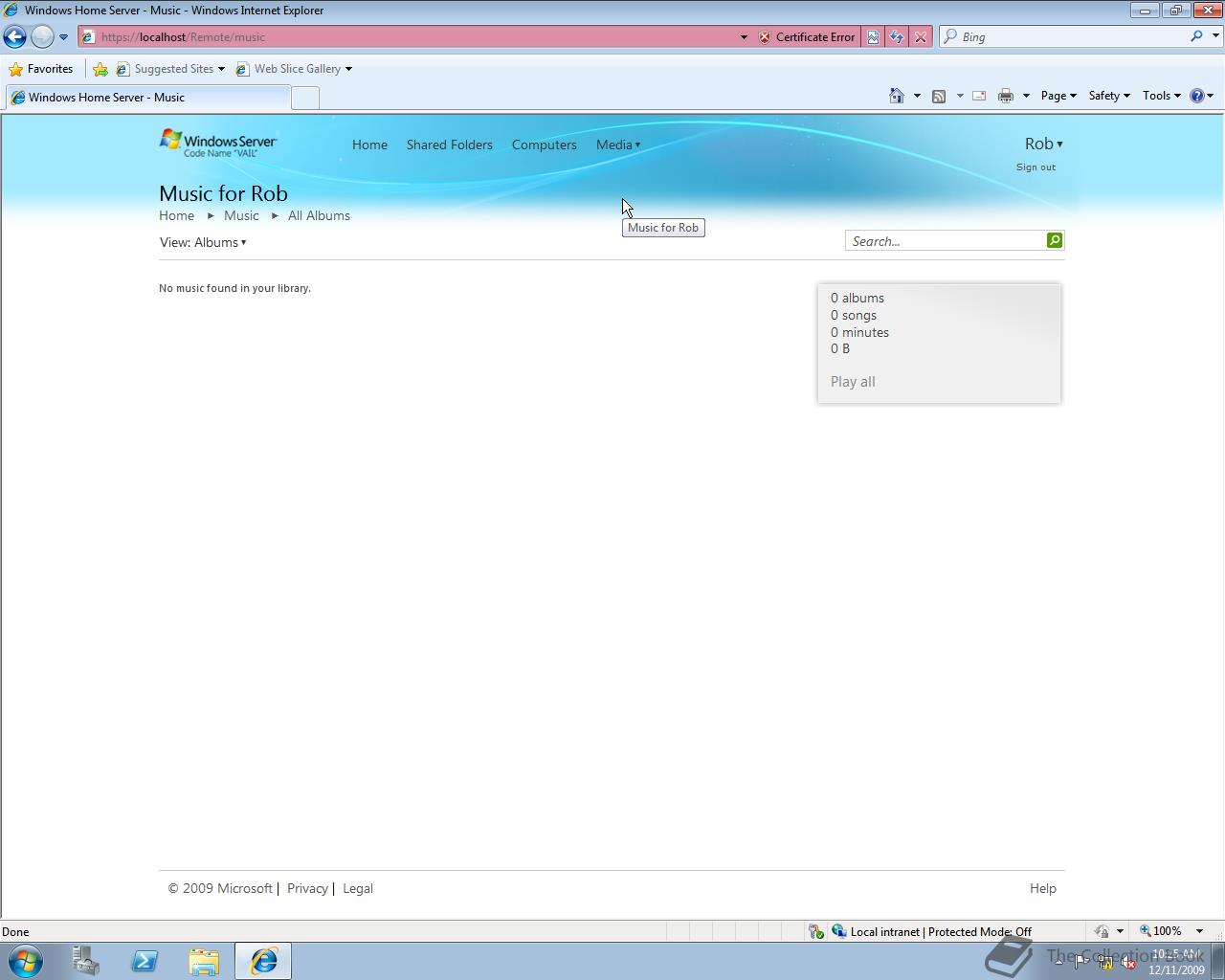The height and width of the screenshot is (980, 1225).
Task: Click the Sign out link
Action: pos(1036,167)
